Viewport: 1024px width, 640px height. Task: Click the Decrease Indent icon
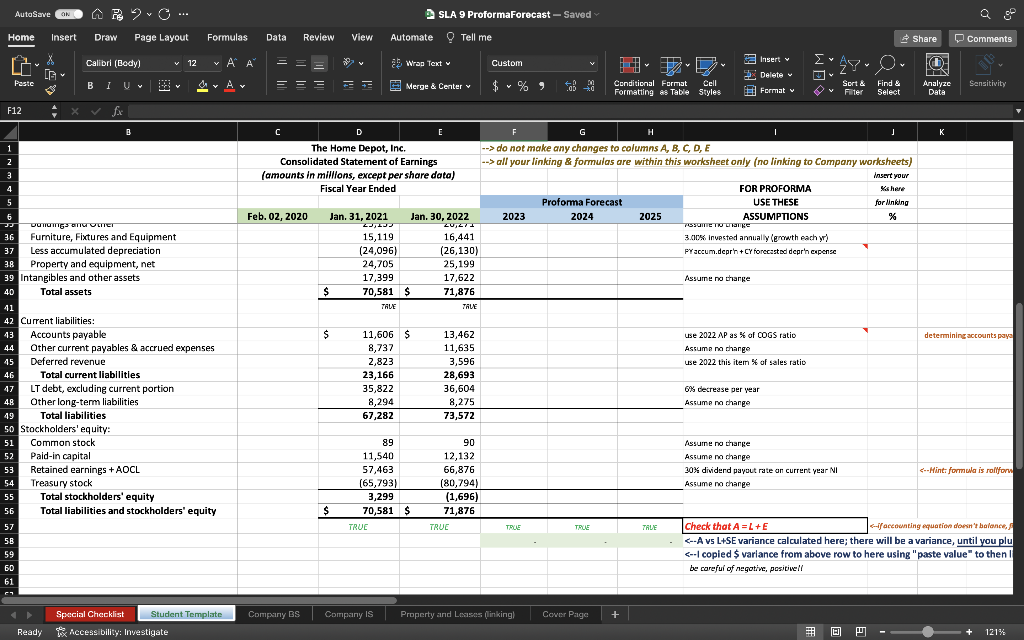[349, 86]
